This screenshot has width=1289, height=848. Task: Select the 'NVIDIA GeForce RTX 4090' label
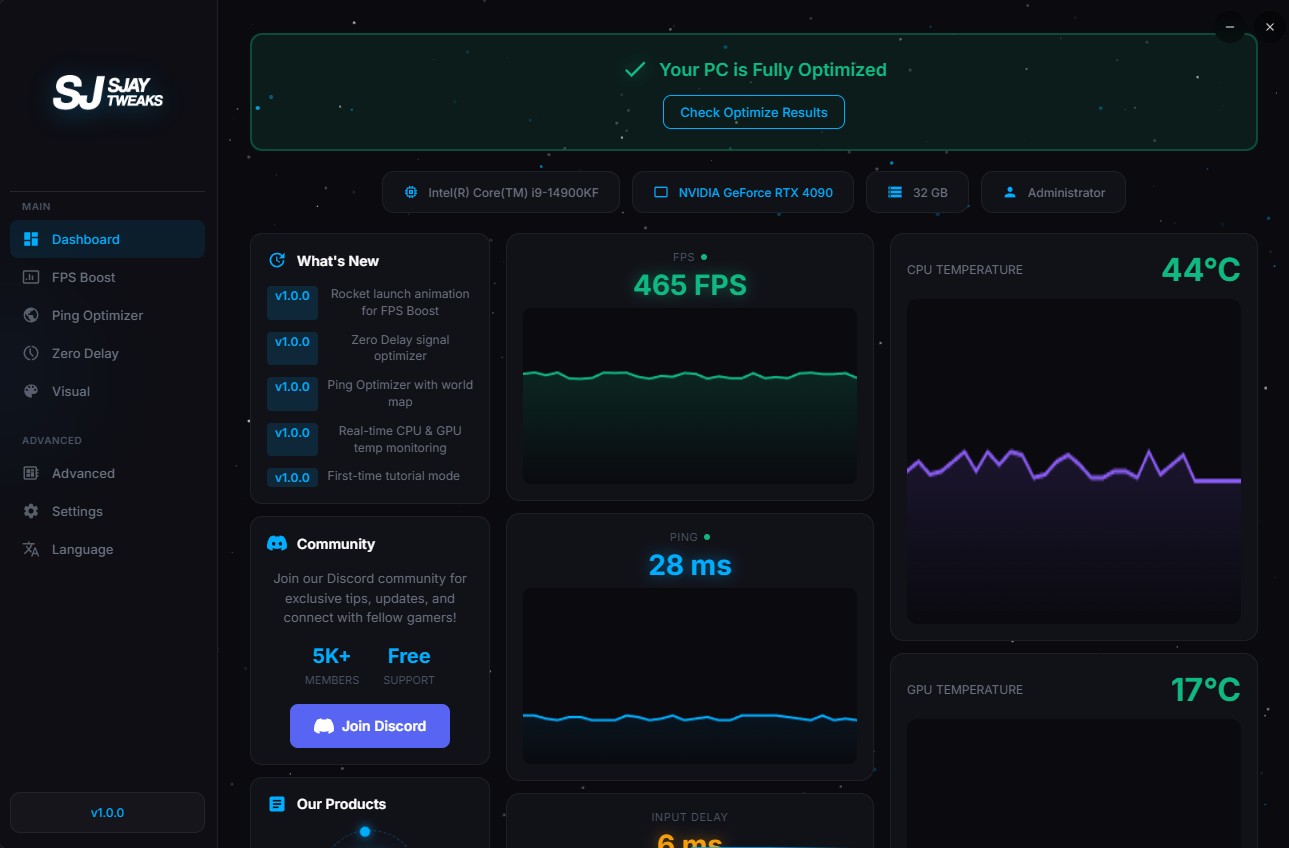756,192
